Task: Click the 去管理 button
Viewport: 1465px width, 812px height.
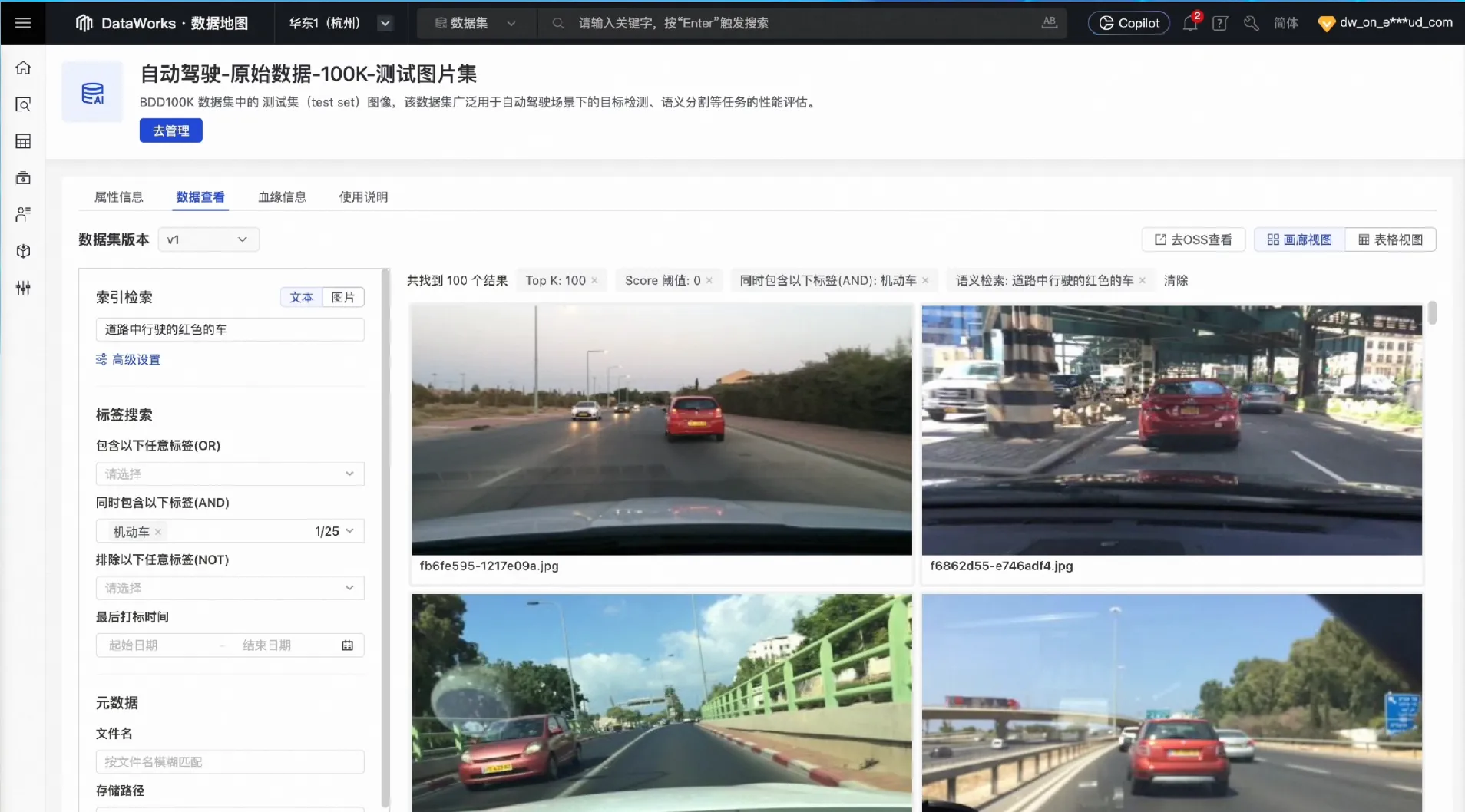Action: (170, 130)
